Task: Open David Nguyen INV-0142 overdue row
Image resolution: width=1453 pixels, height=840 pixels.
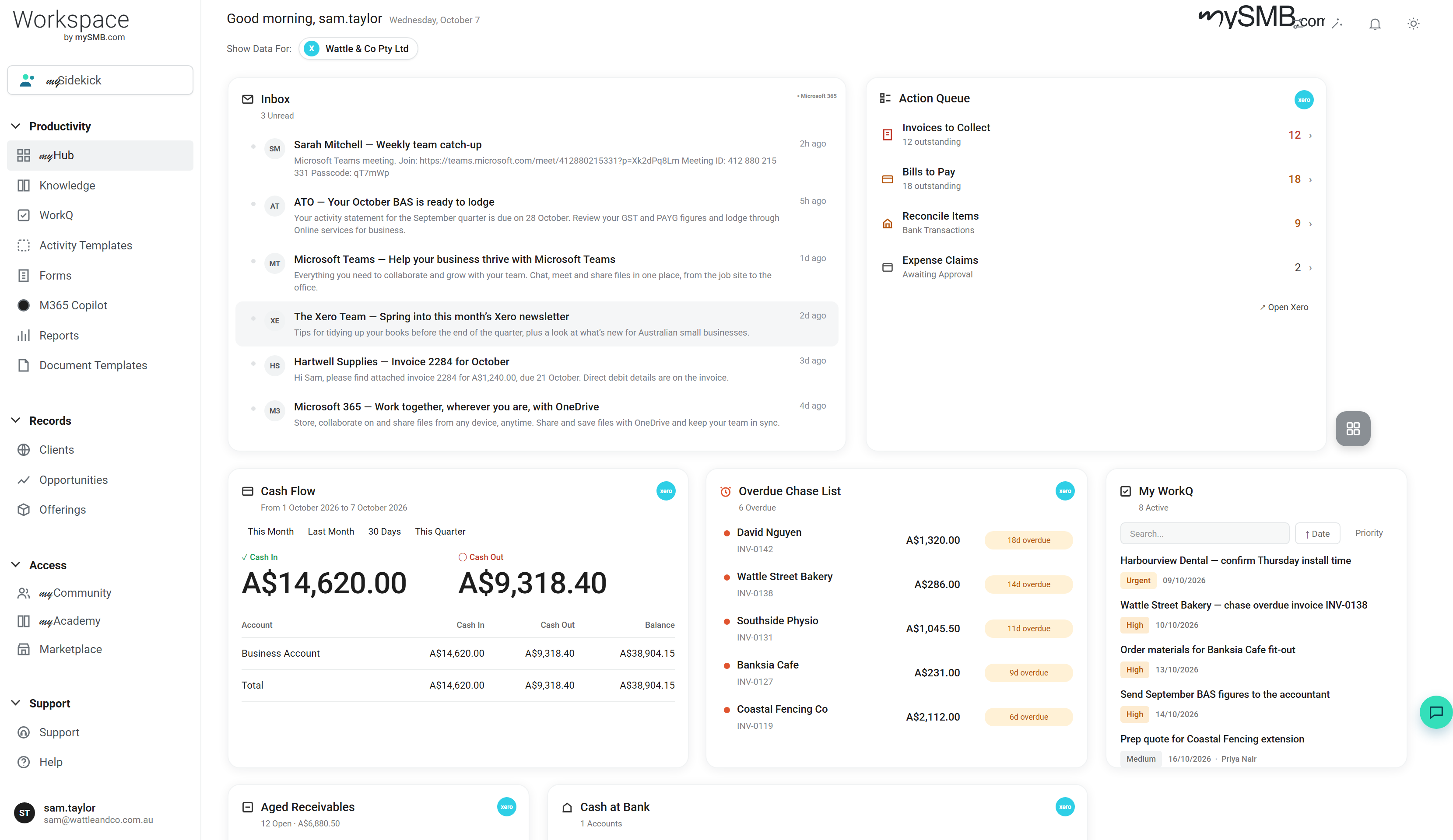Action: pyautogui.click(x=897, y=540)
